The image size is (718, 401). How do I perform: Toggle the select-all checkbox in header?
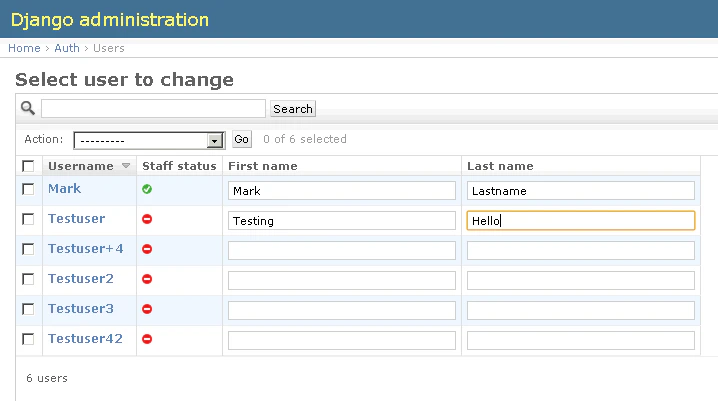(28, 166)
